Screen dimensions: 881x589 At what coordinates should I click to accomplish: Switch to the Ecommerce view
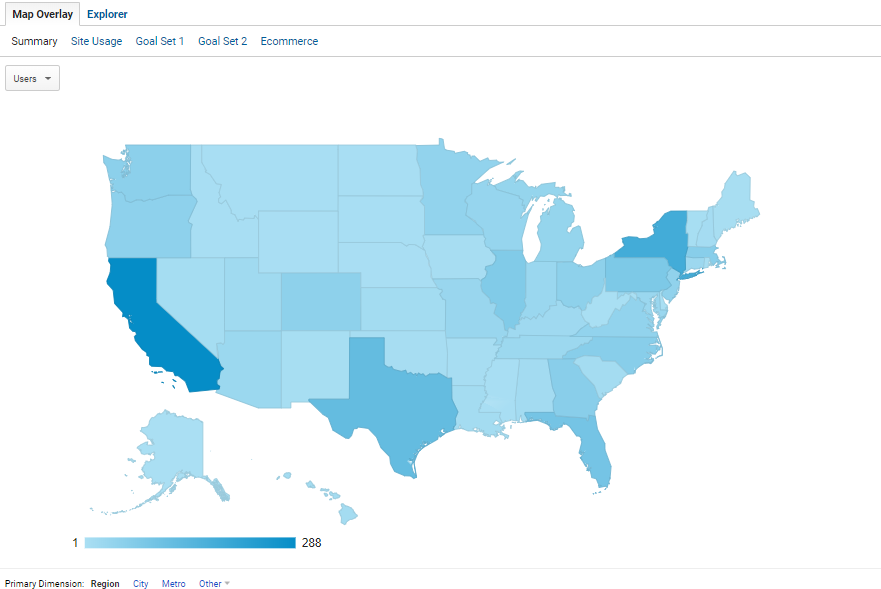click(x=289, y=41)
